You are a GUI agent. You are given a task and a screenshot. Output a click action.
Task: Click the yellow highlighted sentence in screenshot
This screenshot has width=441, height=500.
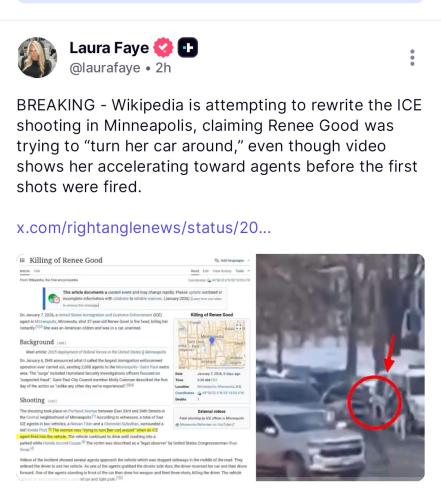pyautogui.click(x=87, y=433)
